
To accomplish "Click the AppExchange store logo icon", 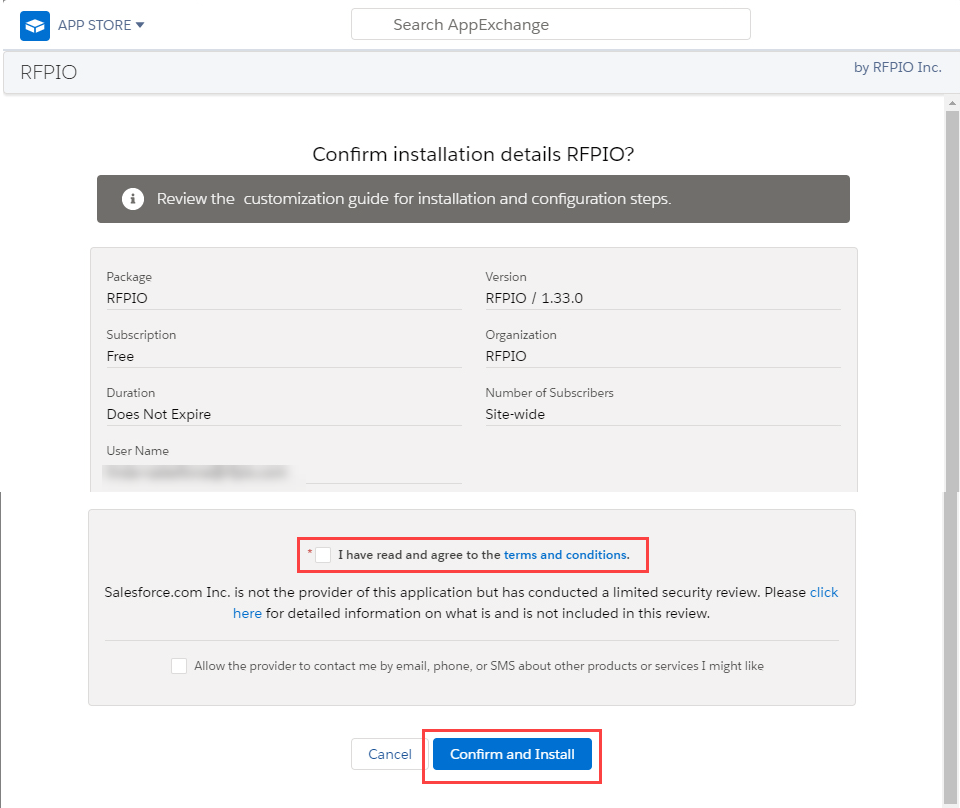I will [35, 26].
